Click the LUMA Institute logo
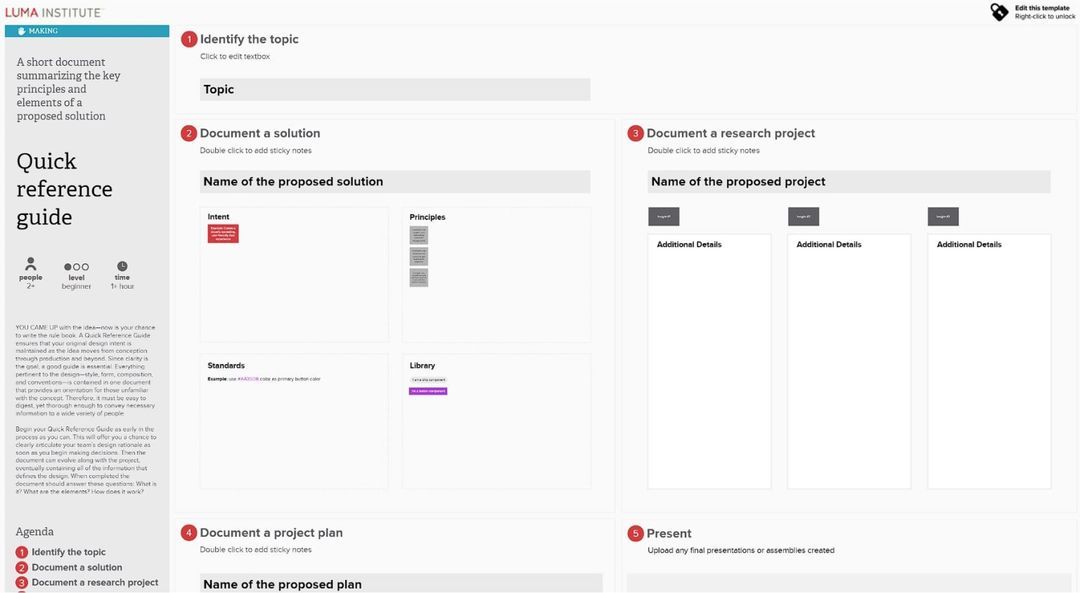The width and height of the screenshot is (1080, 593). coord(52,12)
